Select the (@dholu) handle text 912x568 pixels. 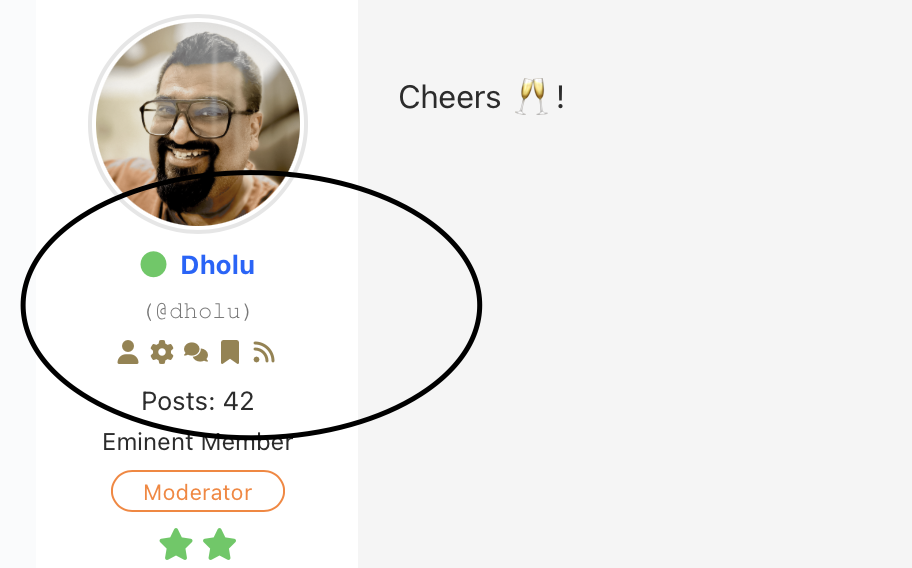click(198, 312)
